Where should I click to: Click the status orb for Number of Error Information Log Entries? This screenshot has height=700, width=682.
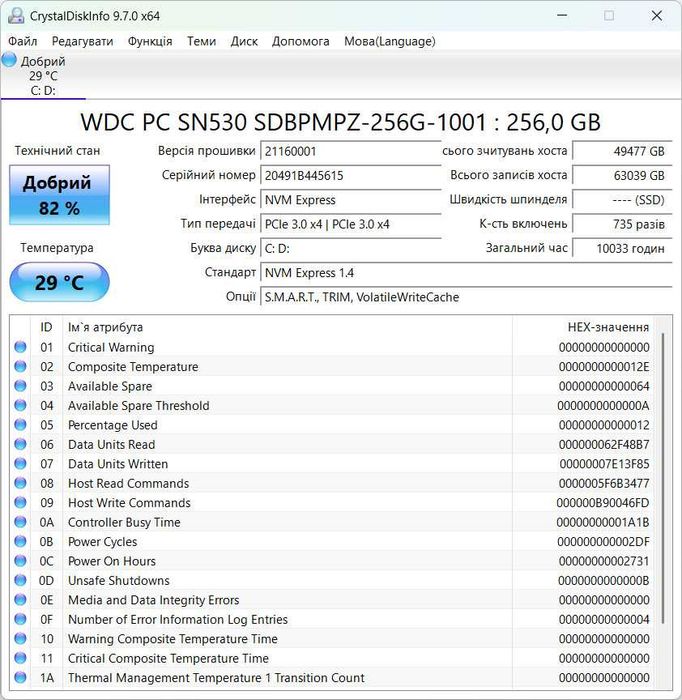(20, 619)
